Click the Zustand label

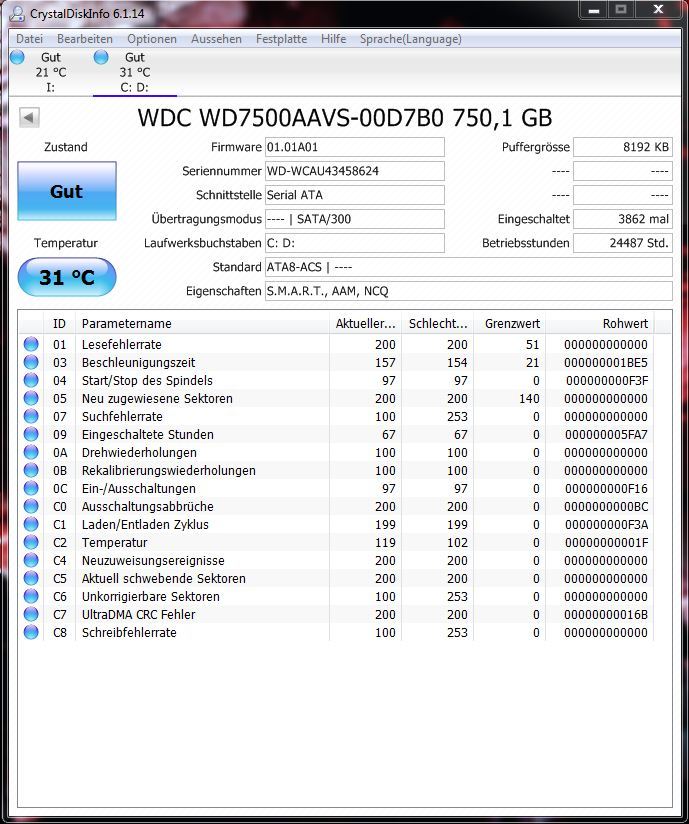point(66,147)
